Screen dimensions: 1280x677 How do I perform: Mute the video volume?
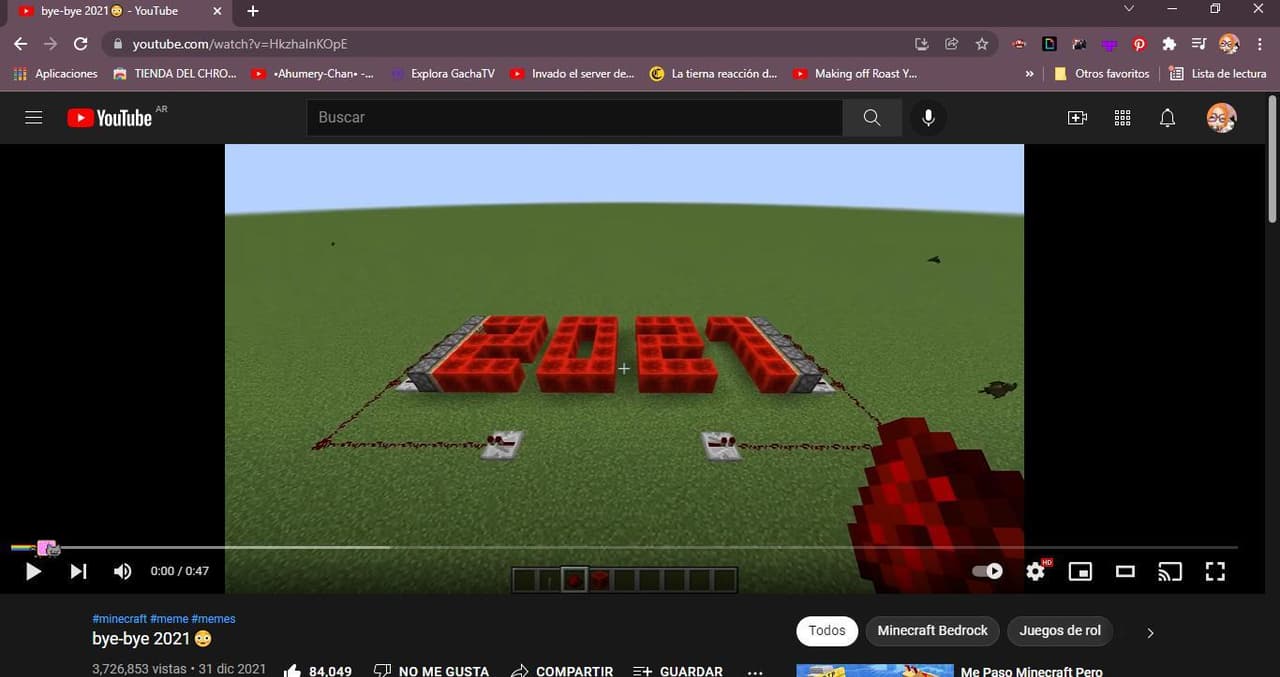pyautogui.click(x=122, y=572)
